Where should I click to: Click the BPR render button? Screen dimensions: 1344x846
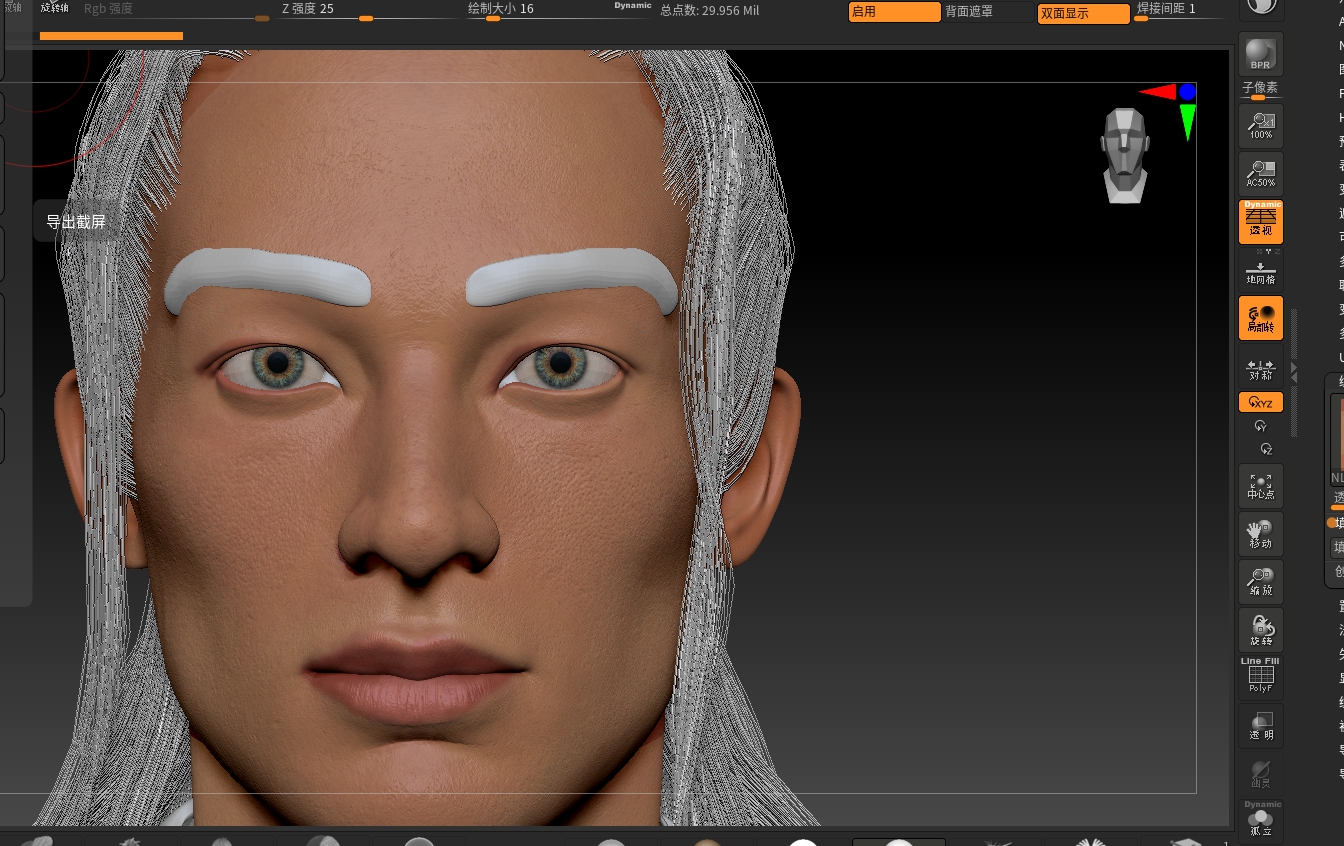[1260, 53]
